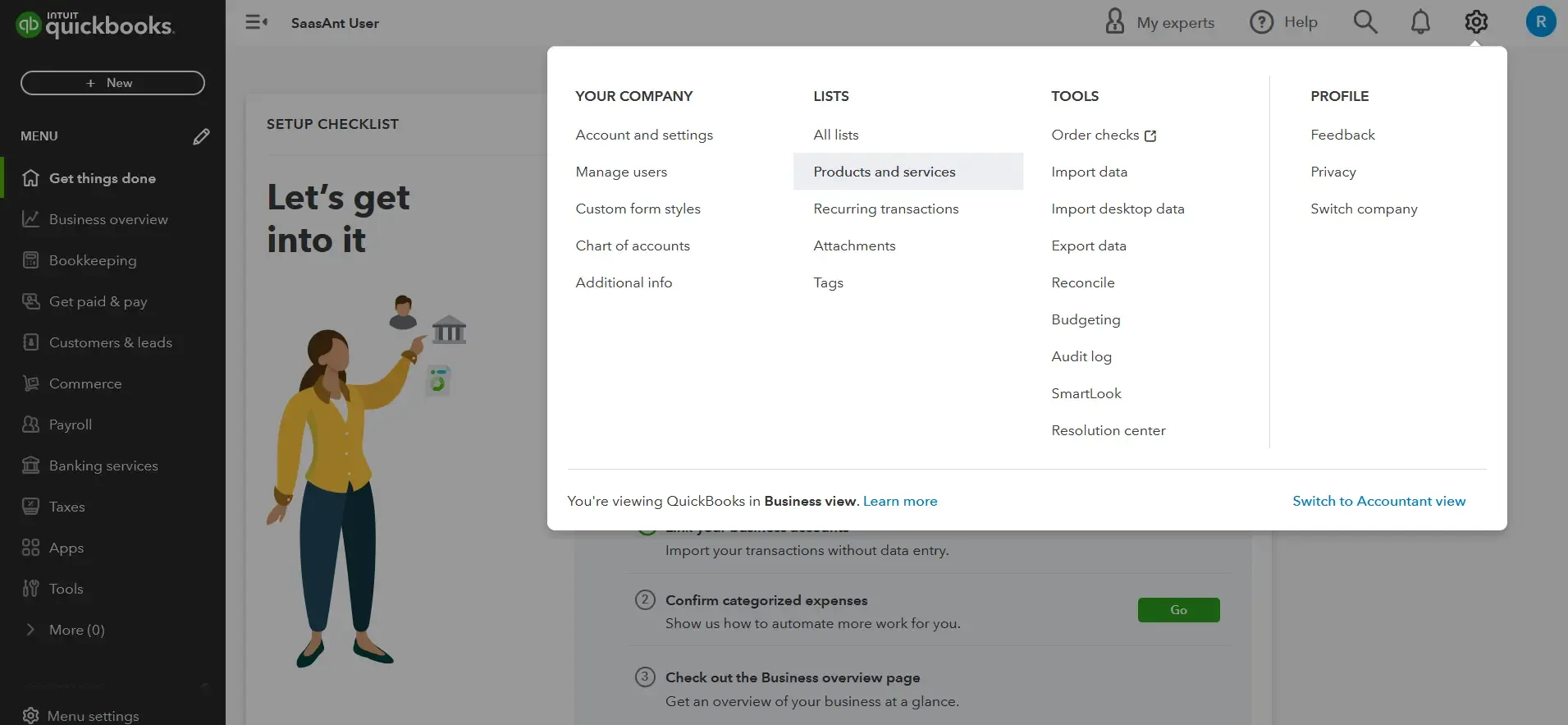
Task: Click the Bookkeeping icon in sidebar
Action: tap(30, 260)
